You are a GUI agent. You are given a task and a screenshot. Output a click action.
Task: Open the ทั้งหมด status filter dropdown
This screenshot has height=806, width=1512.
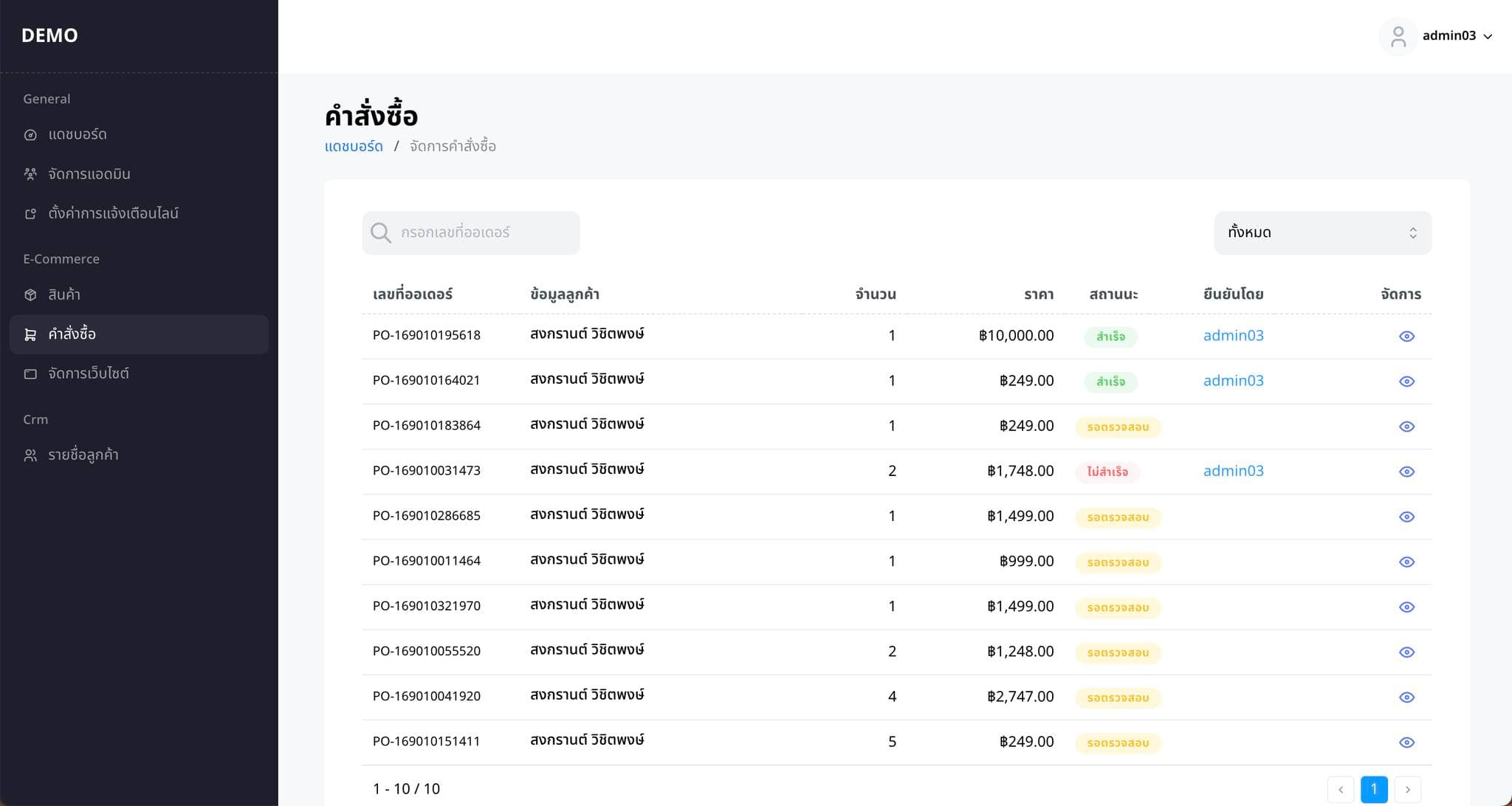1322,233
